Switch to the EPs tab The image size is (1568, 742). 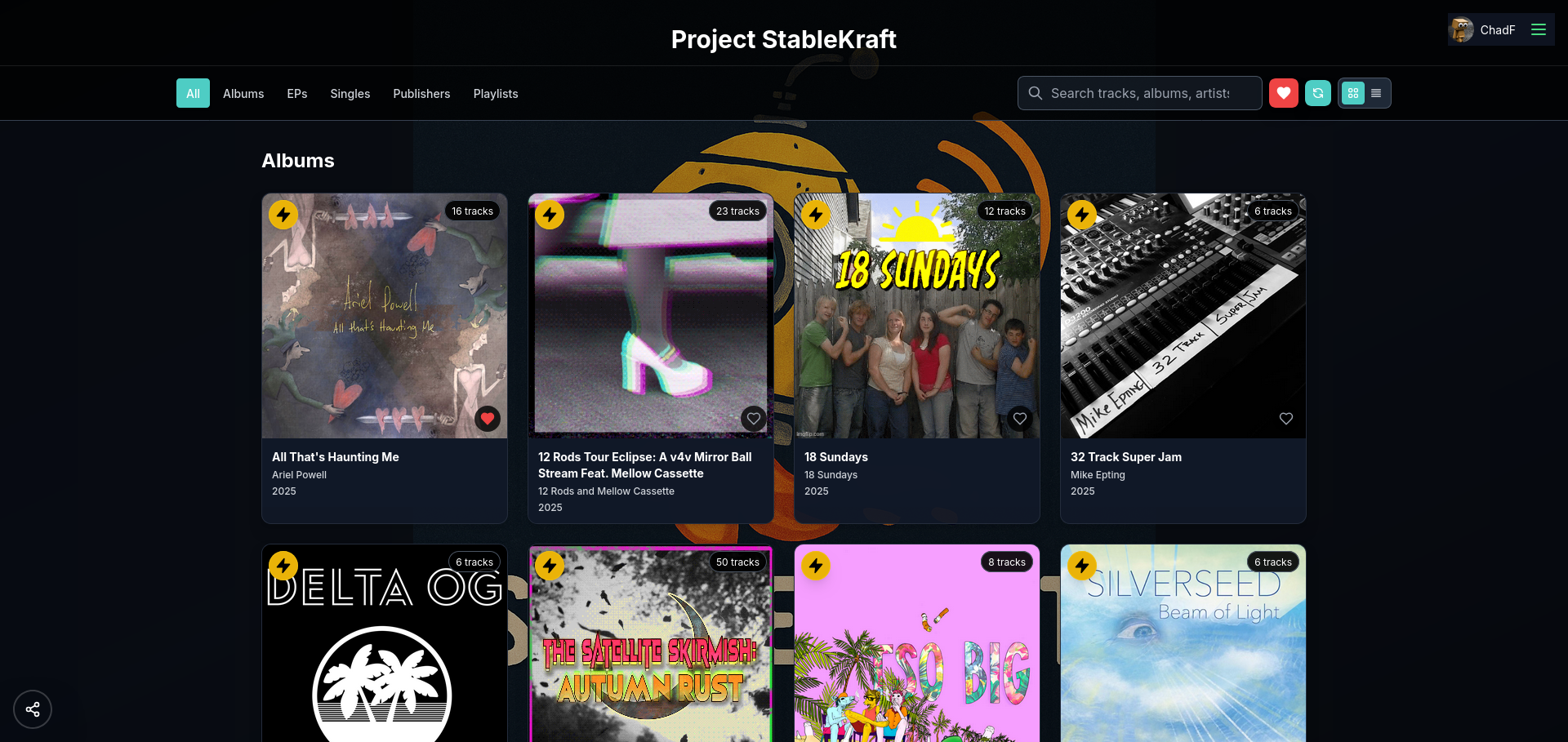coord(296,94)
